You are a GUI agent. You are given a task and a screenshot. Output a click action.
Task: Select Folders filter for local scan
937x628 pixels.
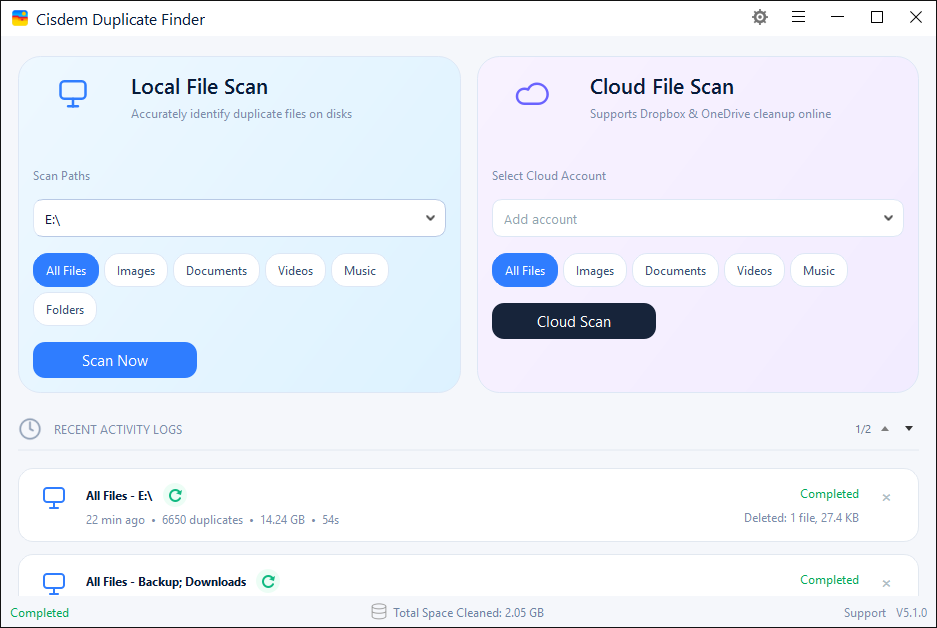(65, 309)
